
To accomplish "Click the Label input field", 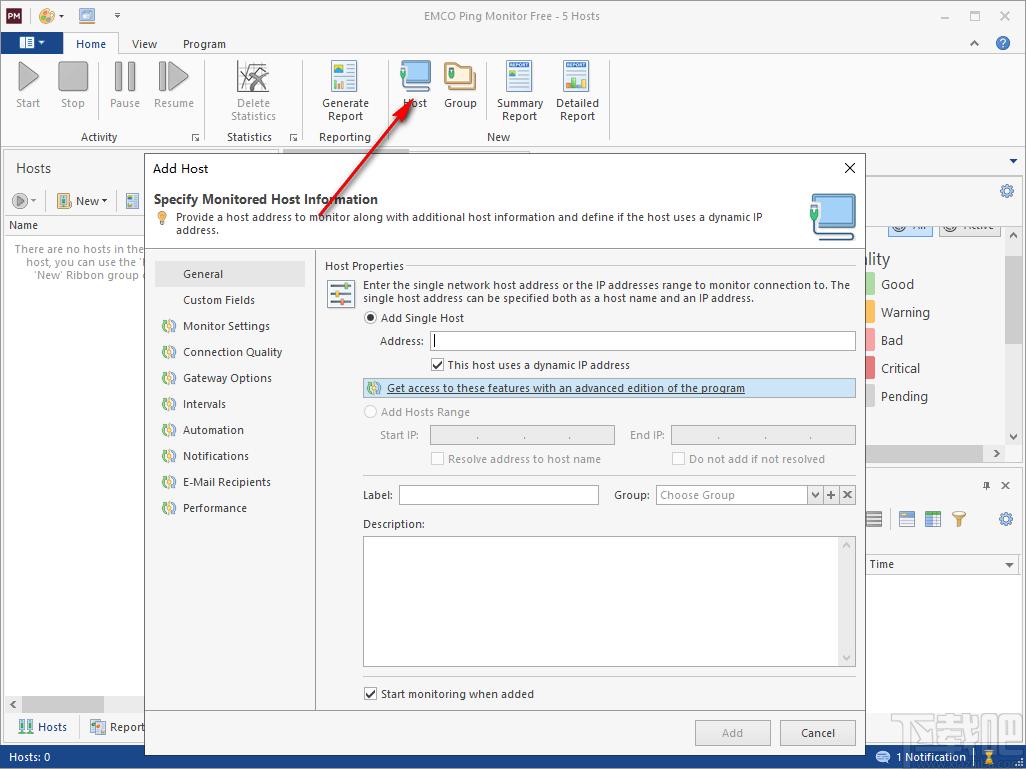I will 499,495.
